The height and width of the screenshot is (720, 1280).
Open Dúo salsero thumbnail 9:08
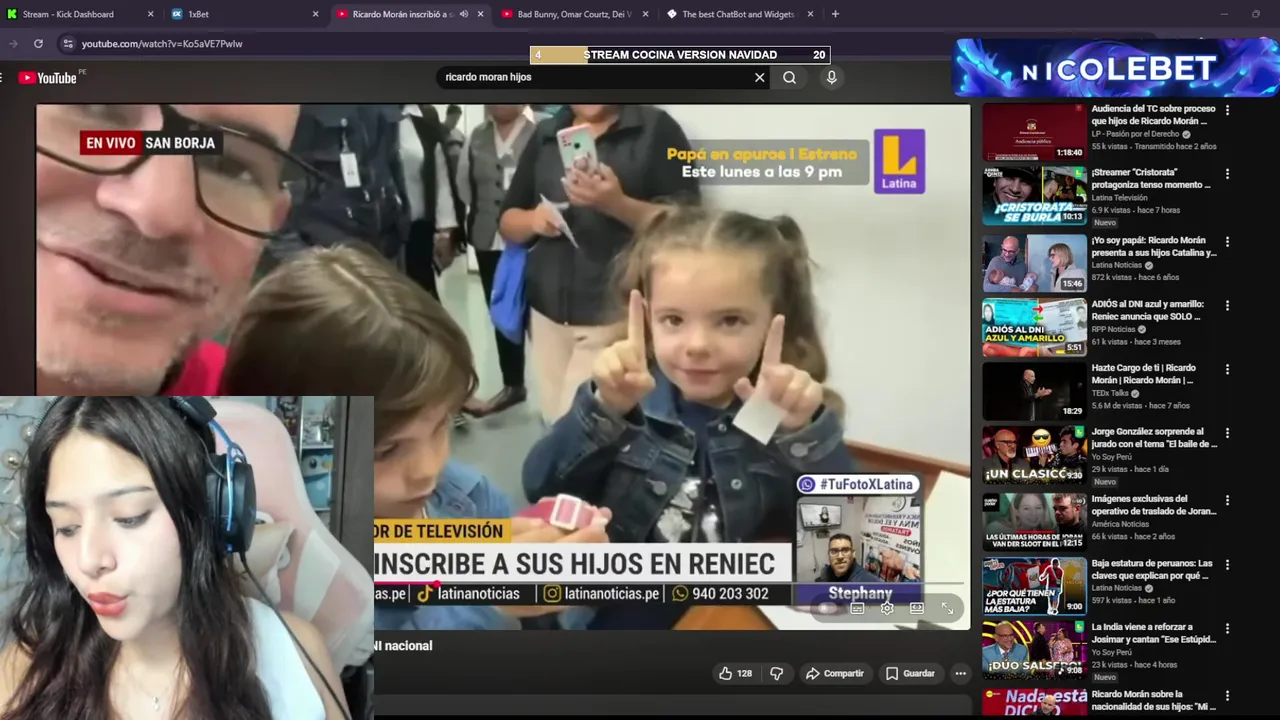coord(1034,650)
